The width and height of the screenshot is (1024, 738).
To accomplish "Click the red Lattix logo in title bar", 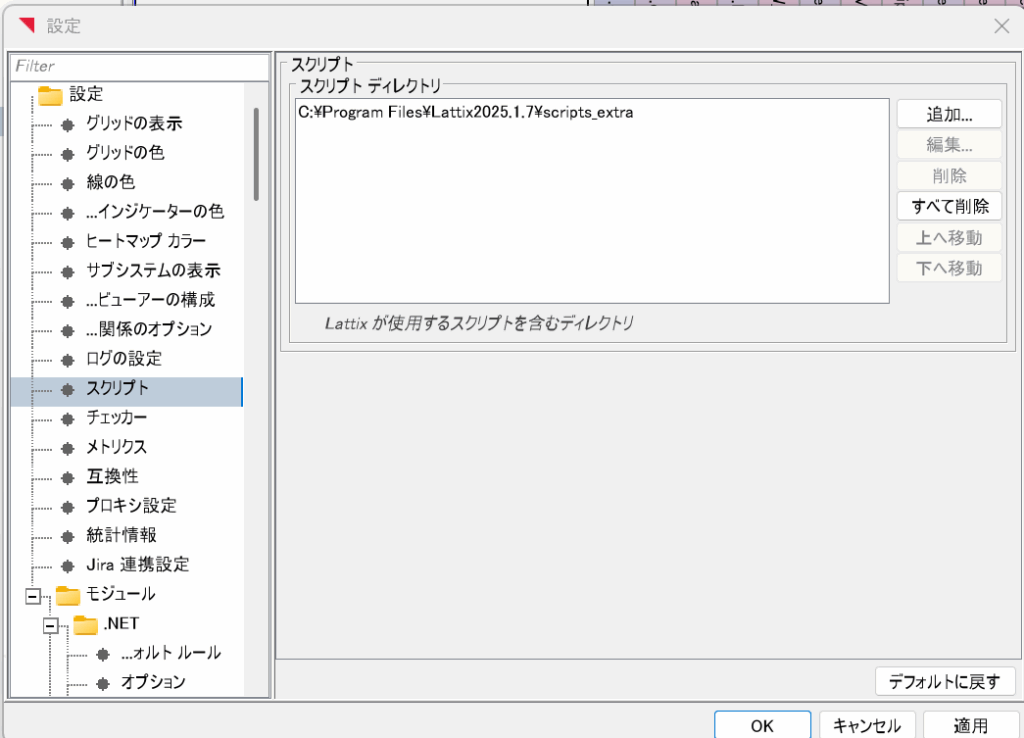I will click(x=27, y=26).
